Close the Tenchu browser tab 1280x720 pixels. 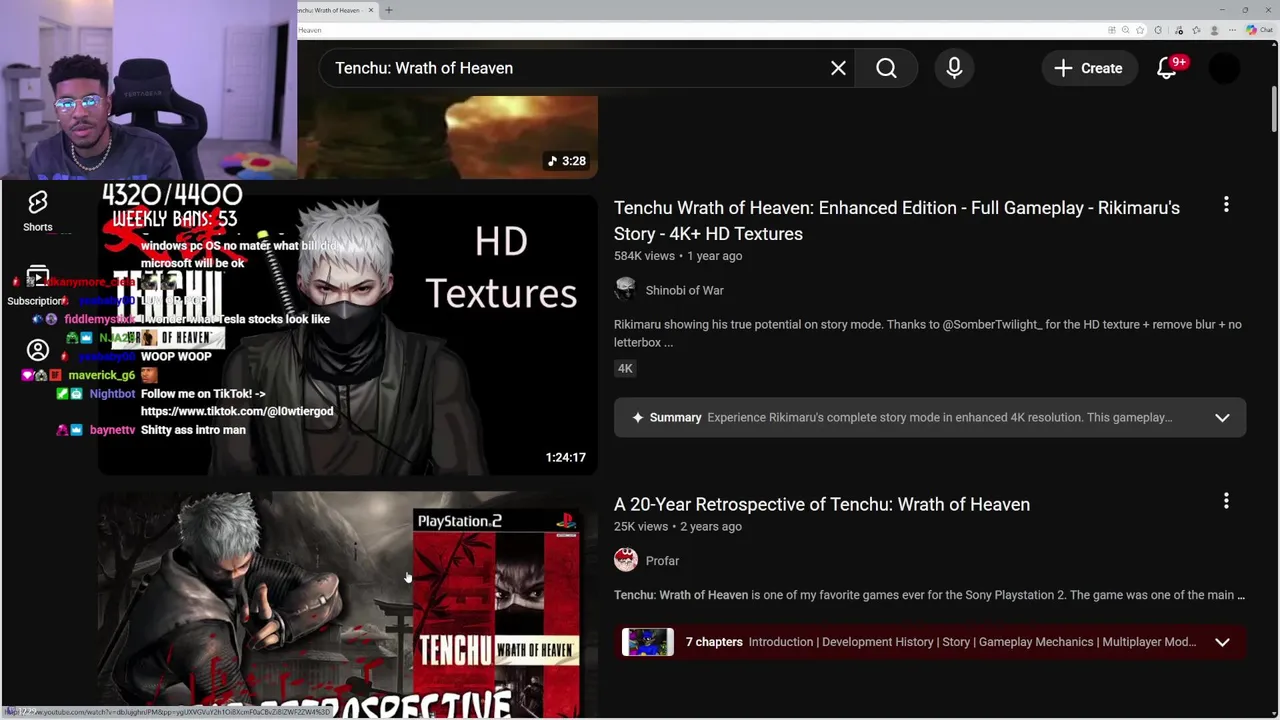tap(370, 10)
